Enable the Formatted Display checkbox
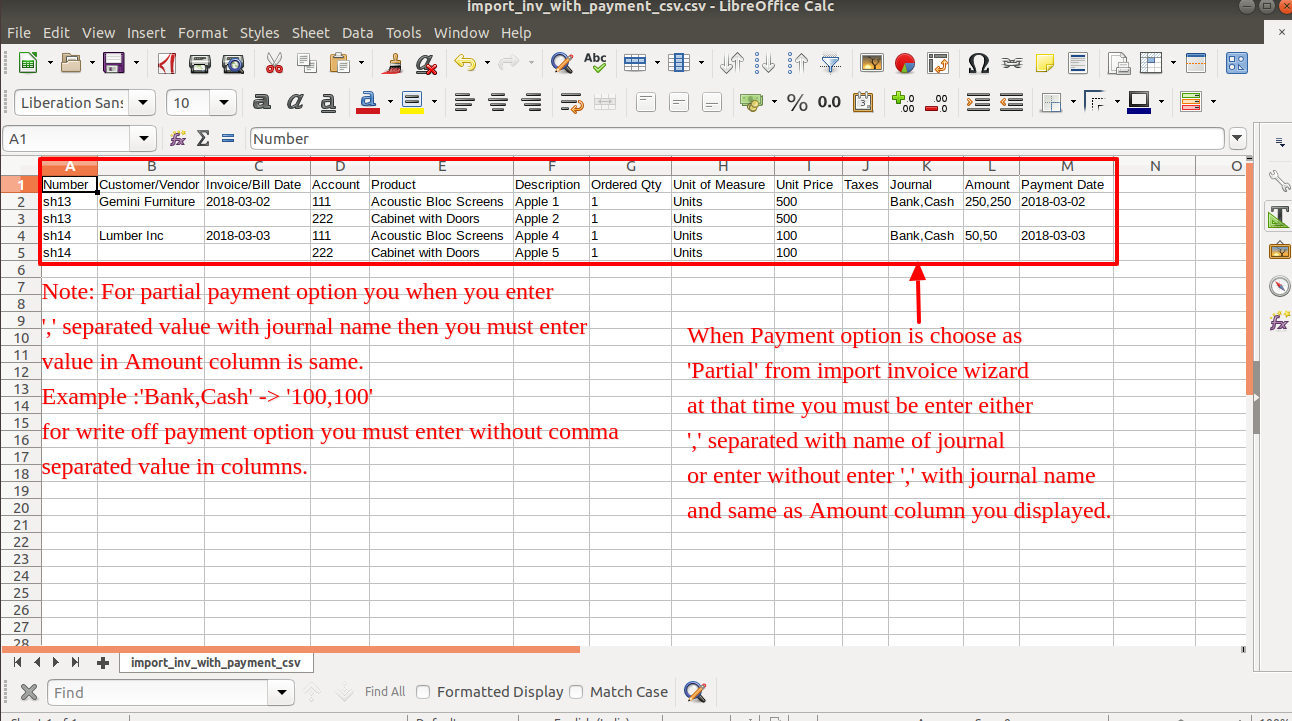Screen dimensions: 1292x721 coord(423,692)
